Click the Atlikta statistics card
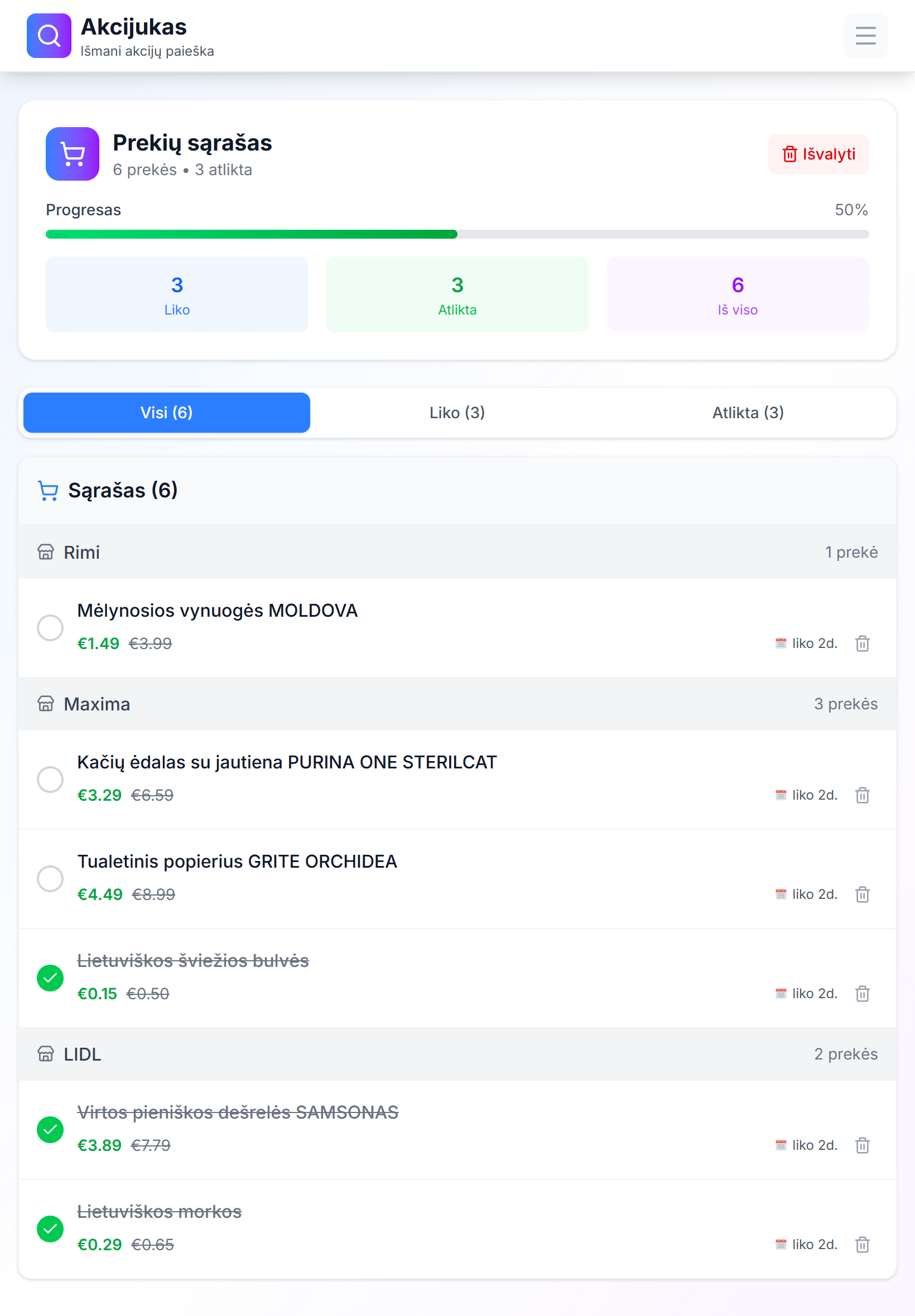This screenshot has height=1316, width=915. coord(457,294)
